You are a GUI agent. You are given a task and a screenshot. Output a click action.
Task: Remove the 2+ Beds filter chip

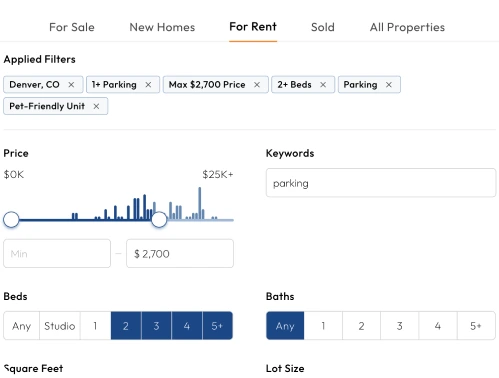coord(323,85)
